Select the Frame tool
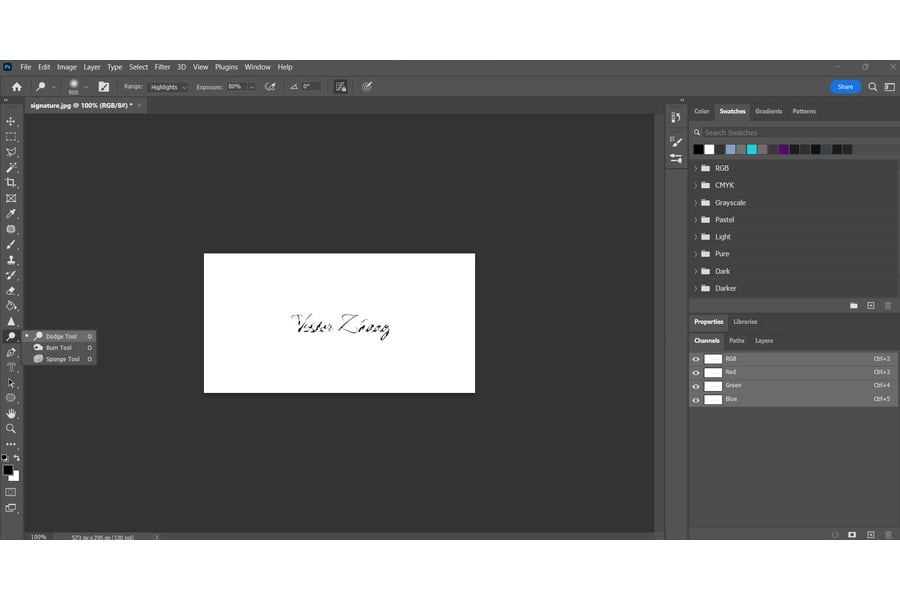Screen dimensions: 900x600 pos(11,198)
